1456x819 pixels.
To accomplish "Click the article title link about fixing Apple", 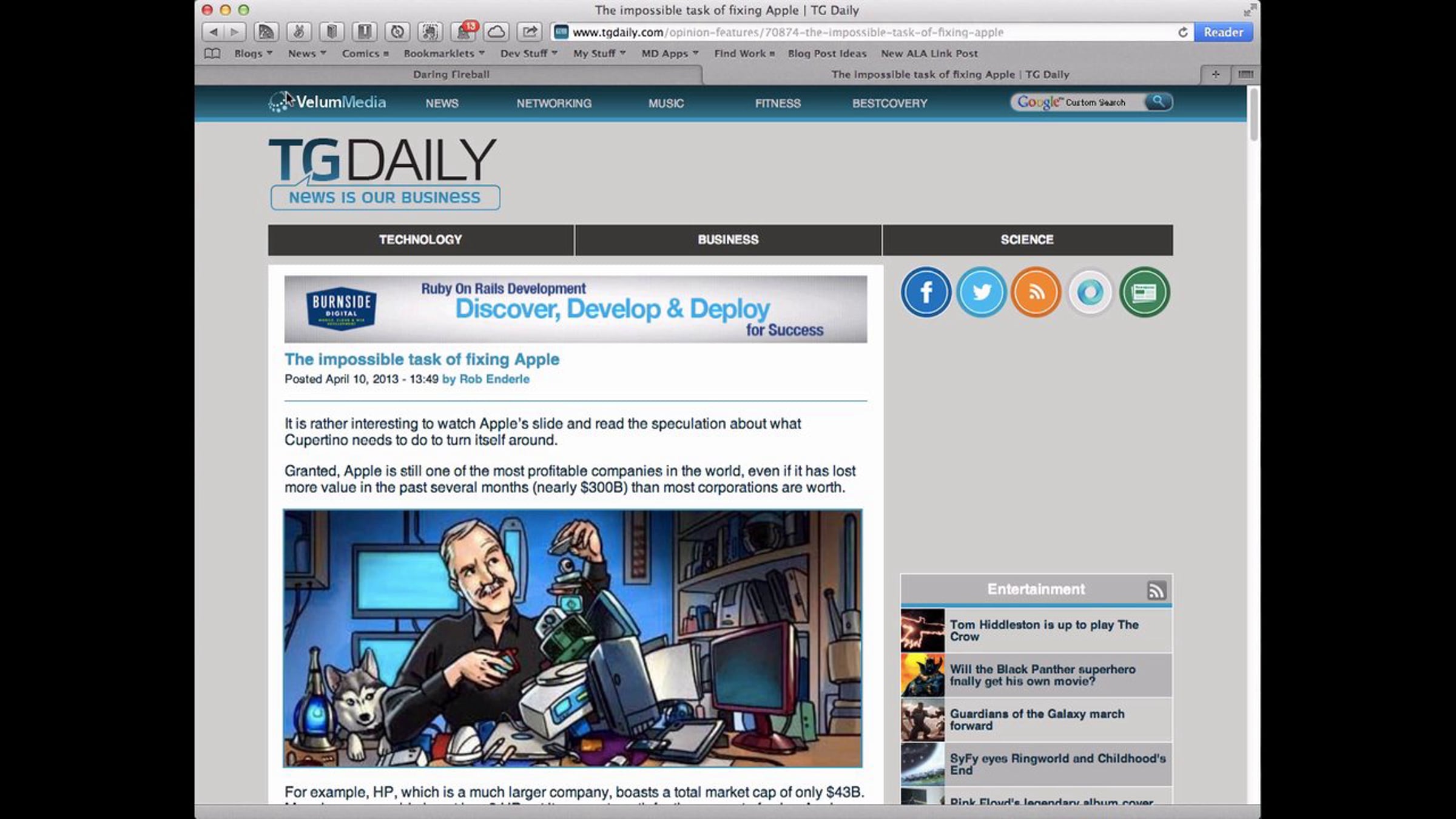I will (422, 359).
